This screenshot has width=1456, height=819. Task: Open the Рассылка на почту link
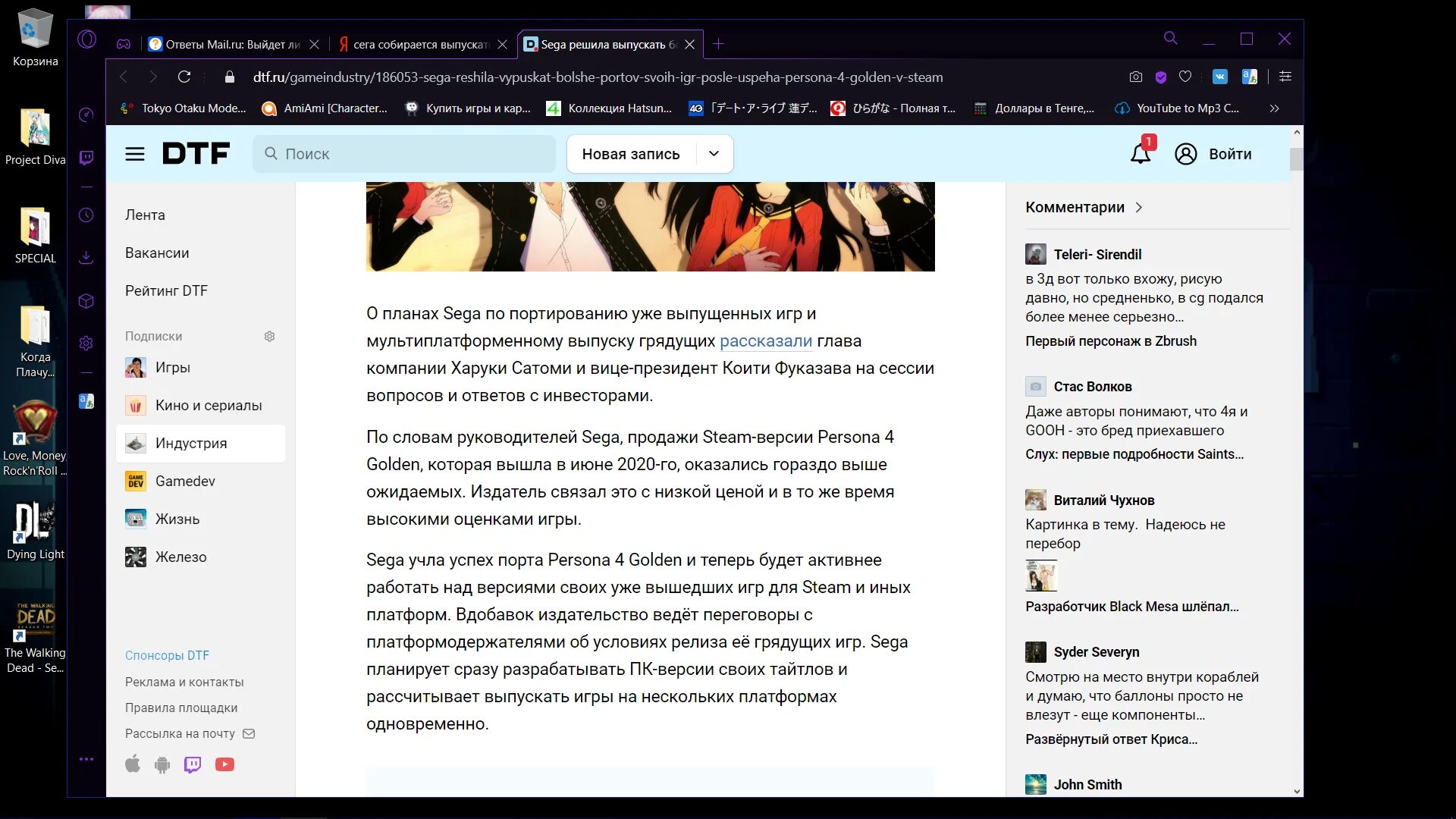pyautogui.click(x=189, y=733)
